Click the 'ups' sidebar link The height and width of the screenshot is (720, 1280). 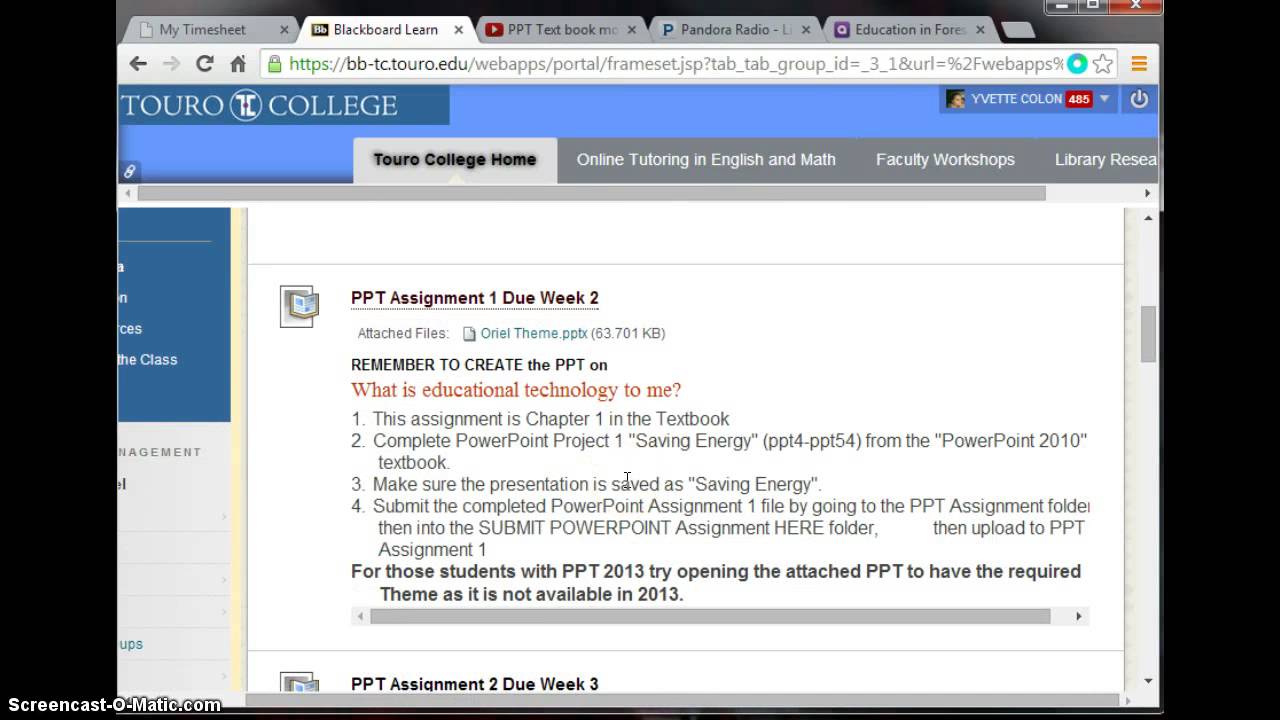[x=131, y=644]
